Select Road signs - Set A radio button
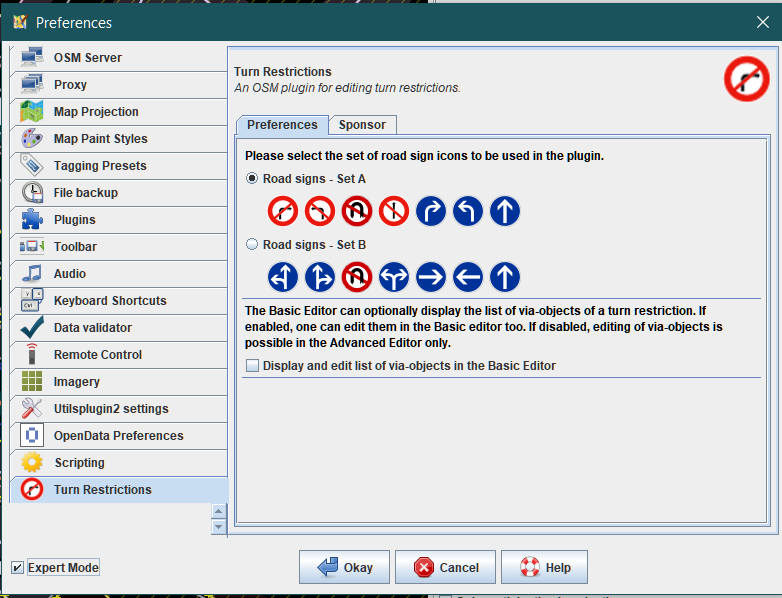This screenshot has width=782, height=598. click(252, 179)
